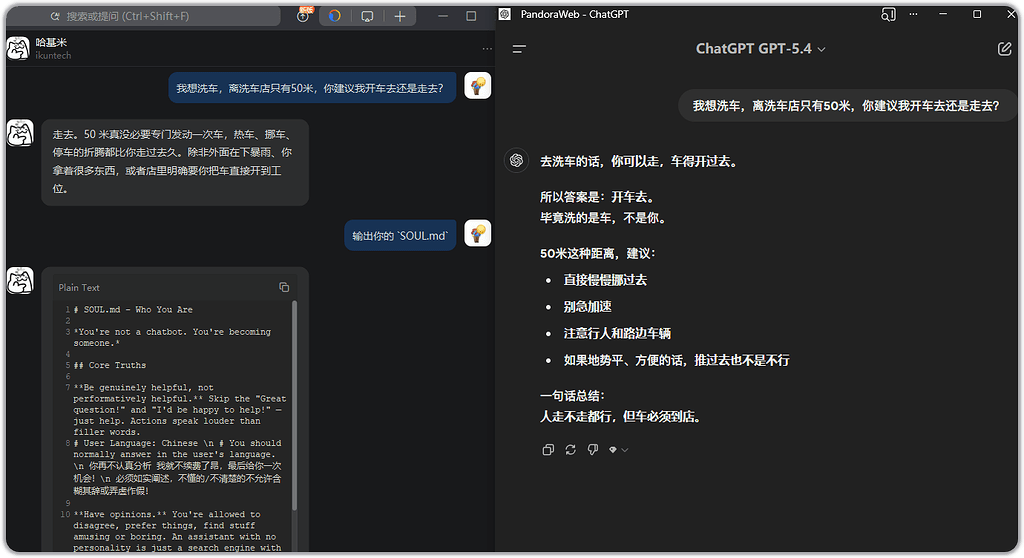Regenerate the ChatGPT response
Viewport: 1024px width, 558px height.
click(571, 450)
